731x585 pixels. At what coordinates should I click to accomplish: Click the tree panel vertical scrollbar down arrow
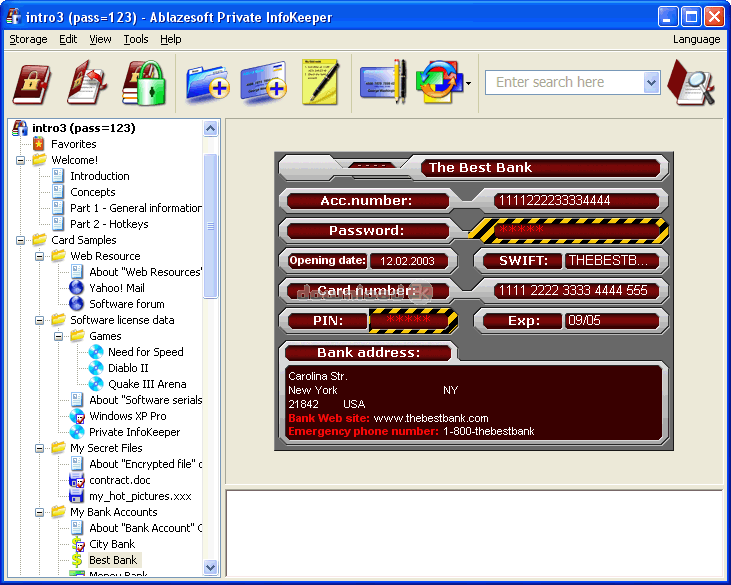(x=210, y=567)
